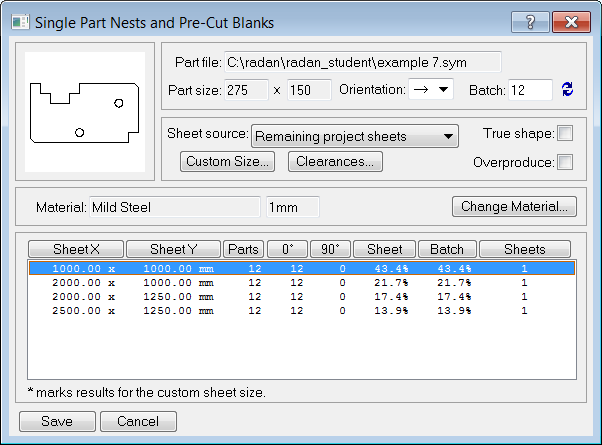The width and height of the screenshot is (602, 445).
Task: Expand the Sheet source dropdown
Action: 355,136
